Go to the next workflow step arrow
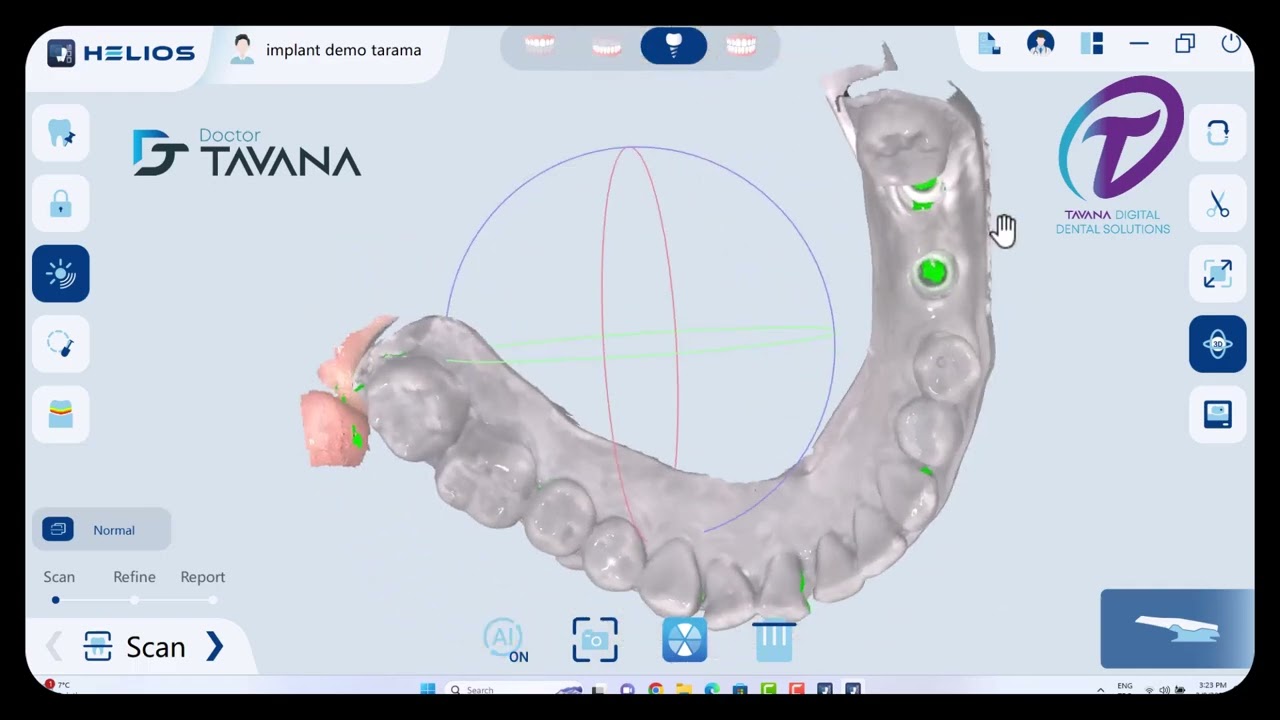This screenshot has height=720, width=1280. (215, 647)
